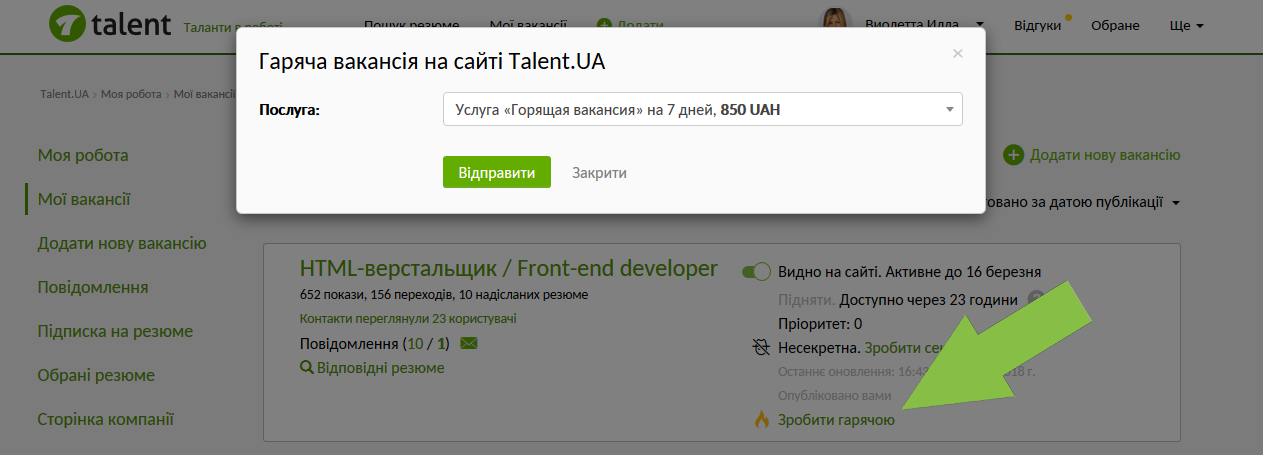This screenshot has width=1263, height=455.
Task: Click the Пріоритет: 0 text
Action: (x=820, y=324)
